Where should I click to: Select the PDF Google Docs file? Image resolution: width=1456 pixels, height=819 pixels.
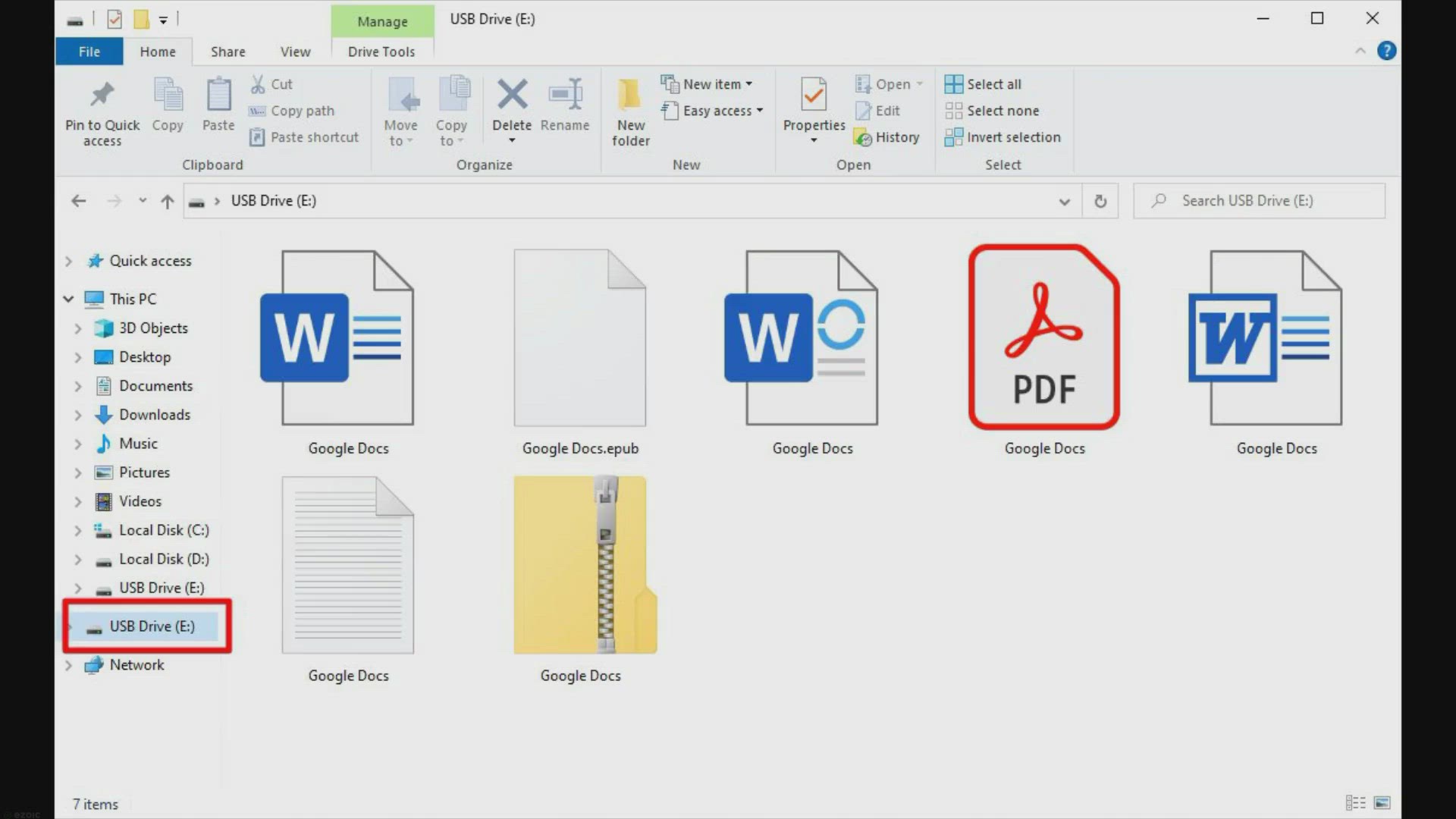point(1044,351)
